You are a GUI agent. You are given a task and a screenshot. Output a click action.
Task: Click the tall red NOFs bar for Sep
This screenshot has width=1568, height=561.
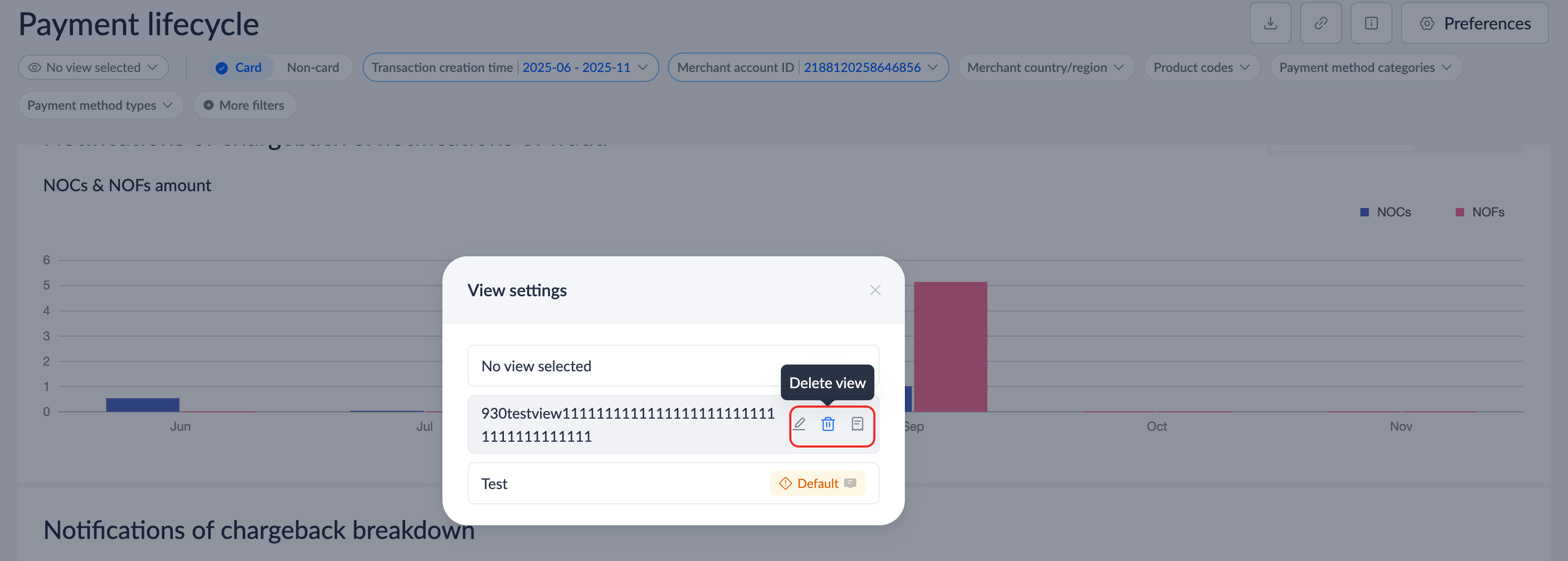click(x=950, y=347)
